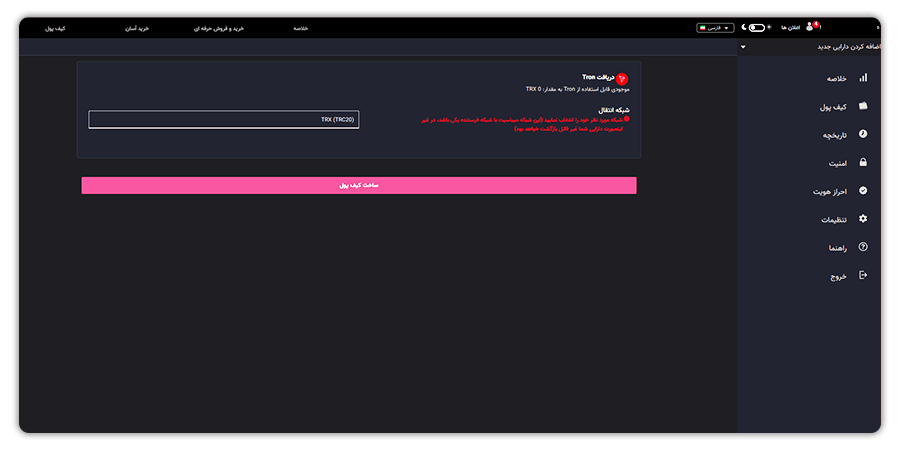Image resolution: width=900 pixels, height=450 pixels.
Task: Open خرید و فروش حرفه ای in top navigation
Action: [219, 28]
